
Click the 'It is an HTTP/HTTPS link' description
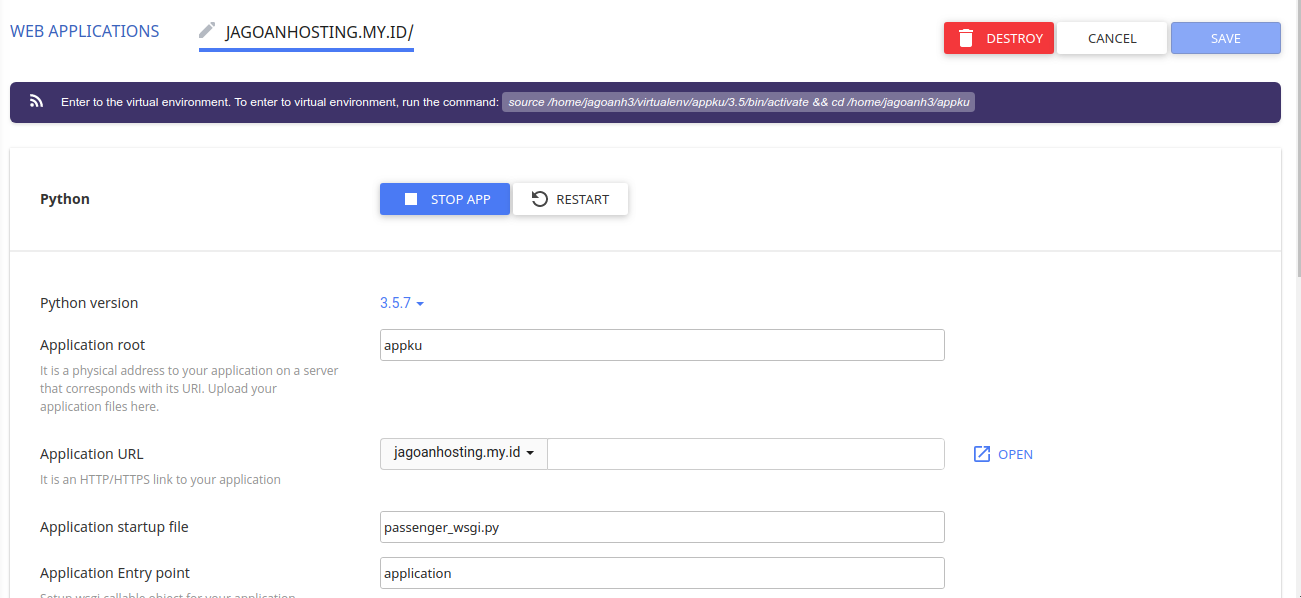coord(160,480)
